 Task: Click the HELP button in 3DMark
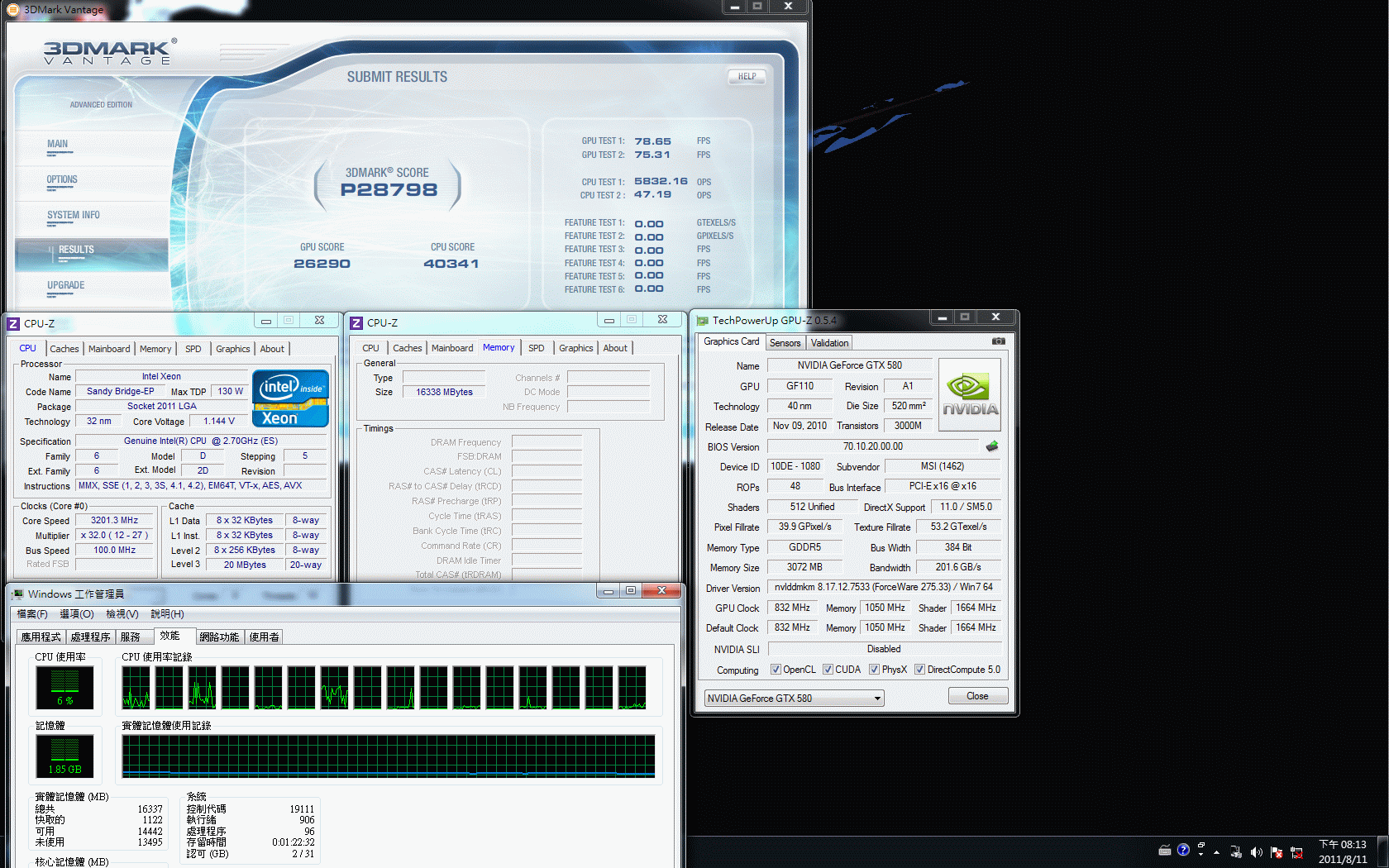pyautogui.click(x=747, y=77)
